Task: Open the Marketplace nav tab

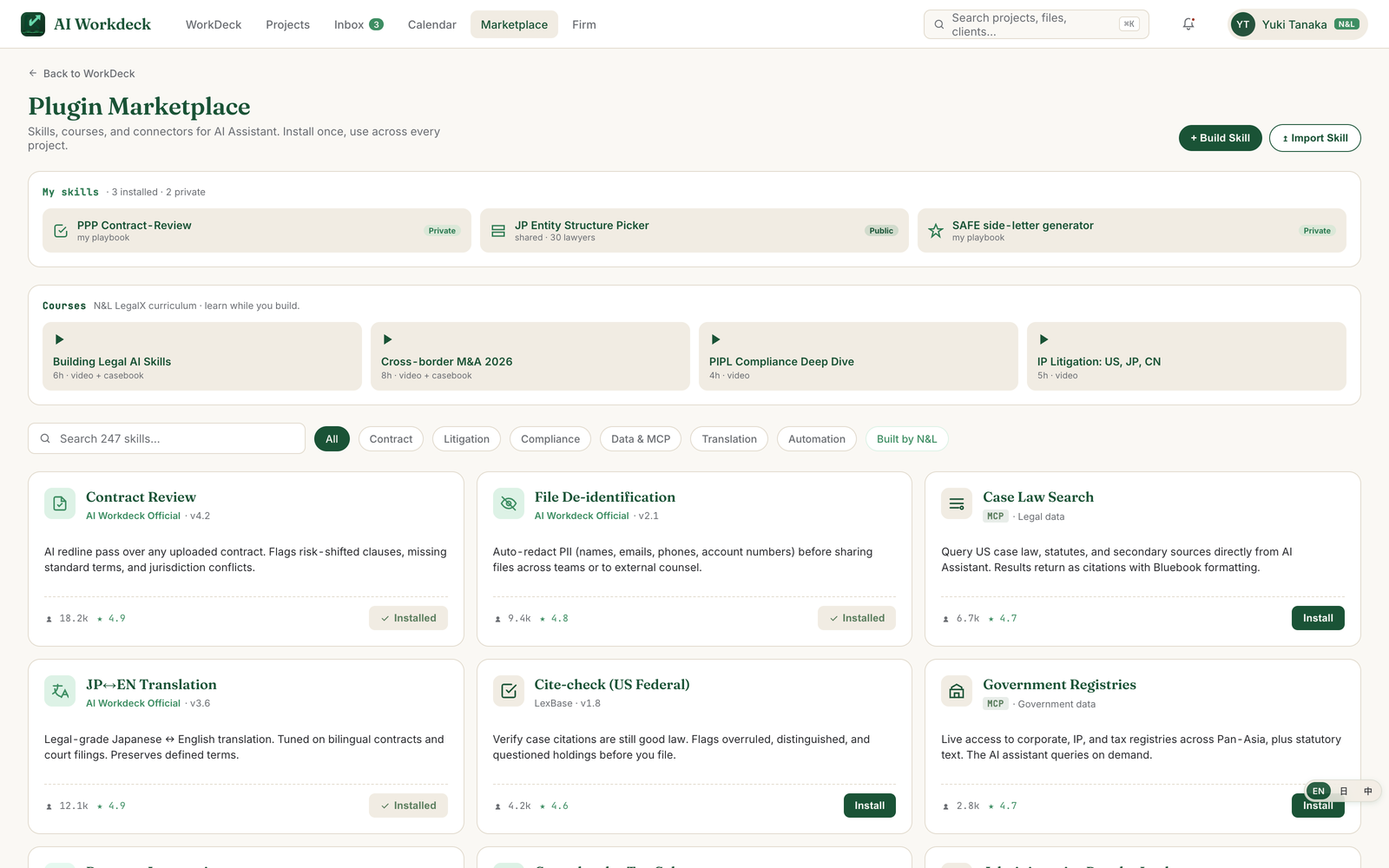Action: click(514, 24)
